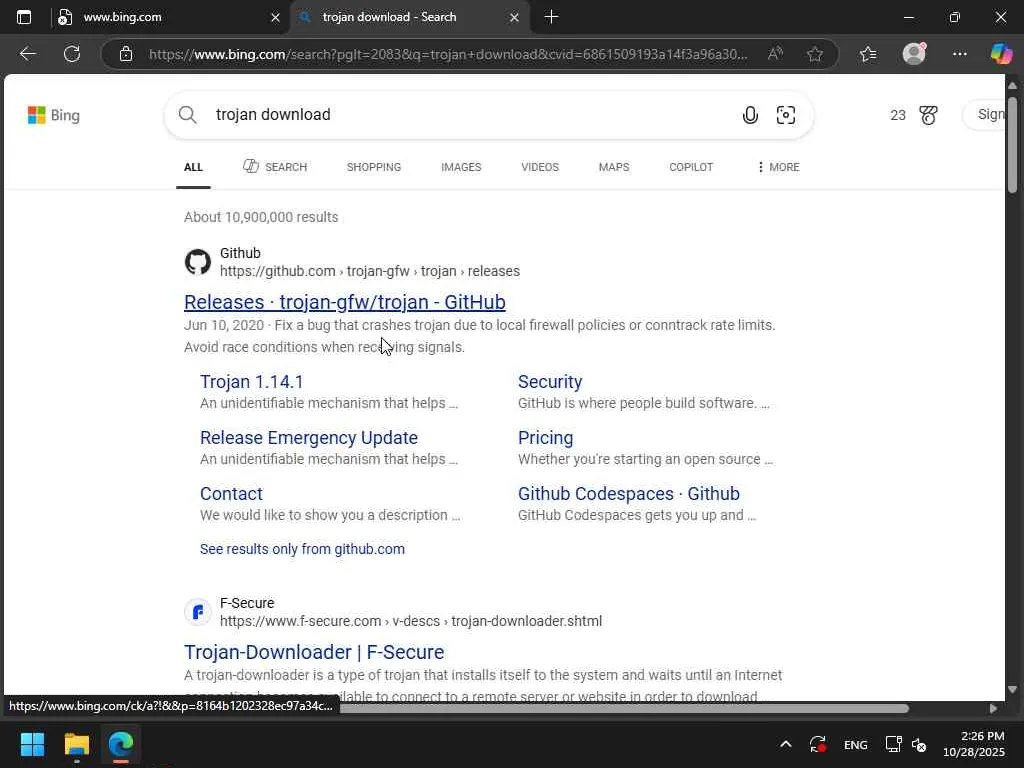Click Rewards points count 23
The height and width of the screenshot is (768, 1024).
[x=898, y=116]
